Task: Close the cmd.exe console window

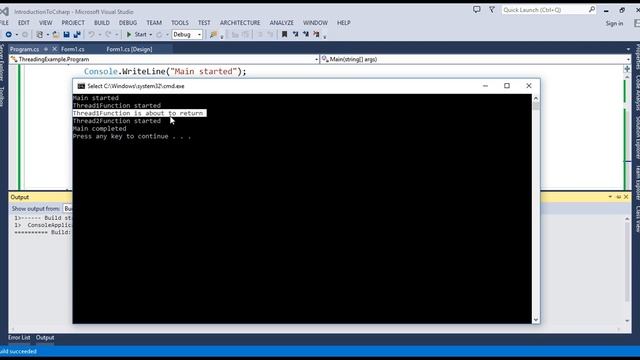Action: click(529, 86)
